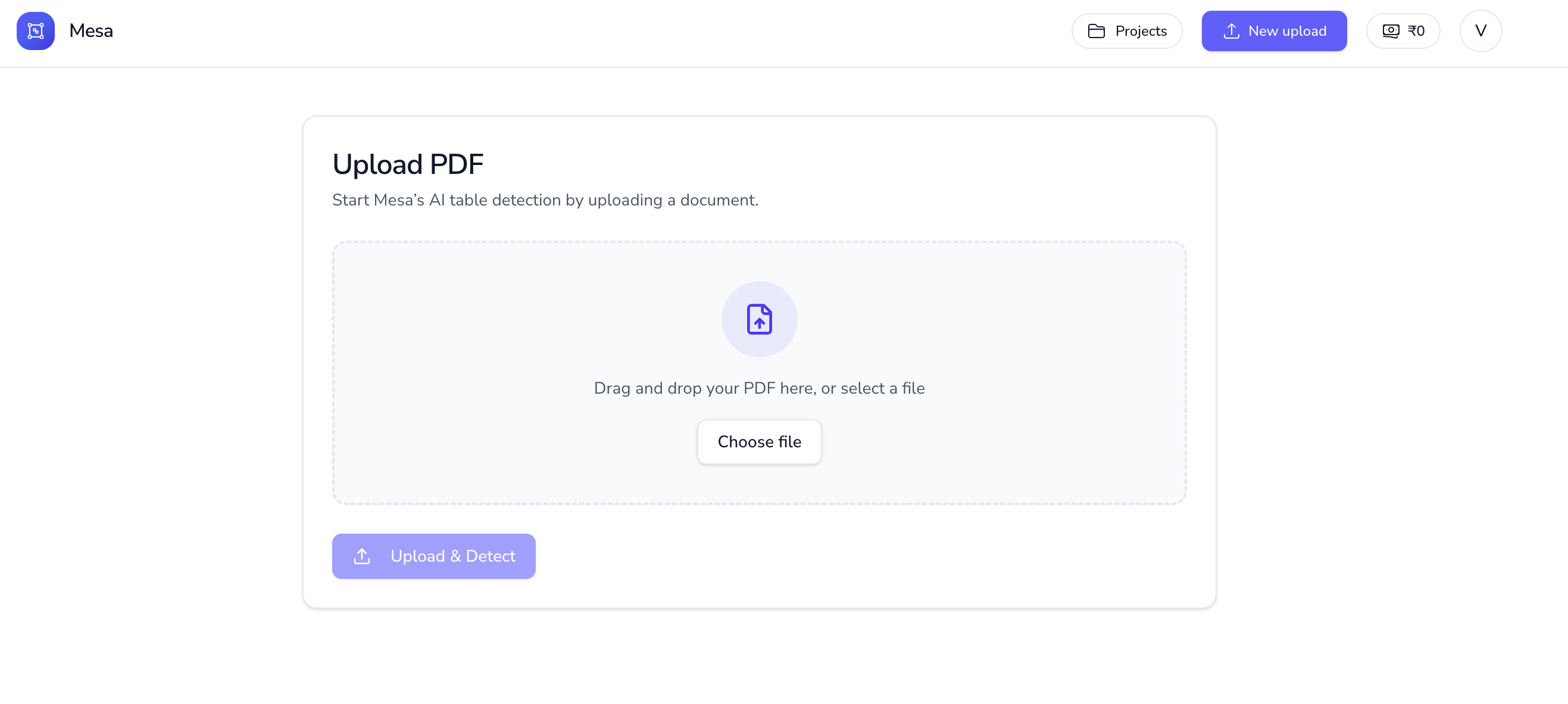
Task: Click the Choose file button
Action: (x=759, y=441)
